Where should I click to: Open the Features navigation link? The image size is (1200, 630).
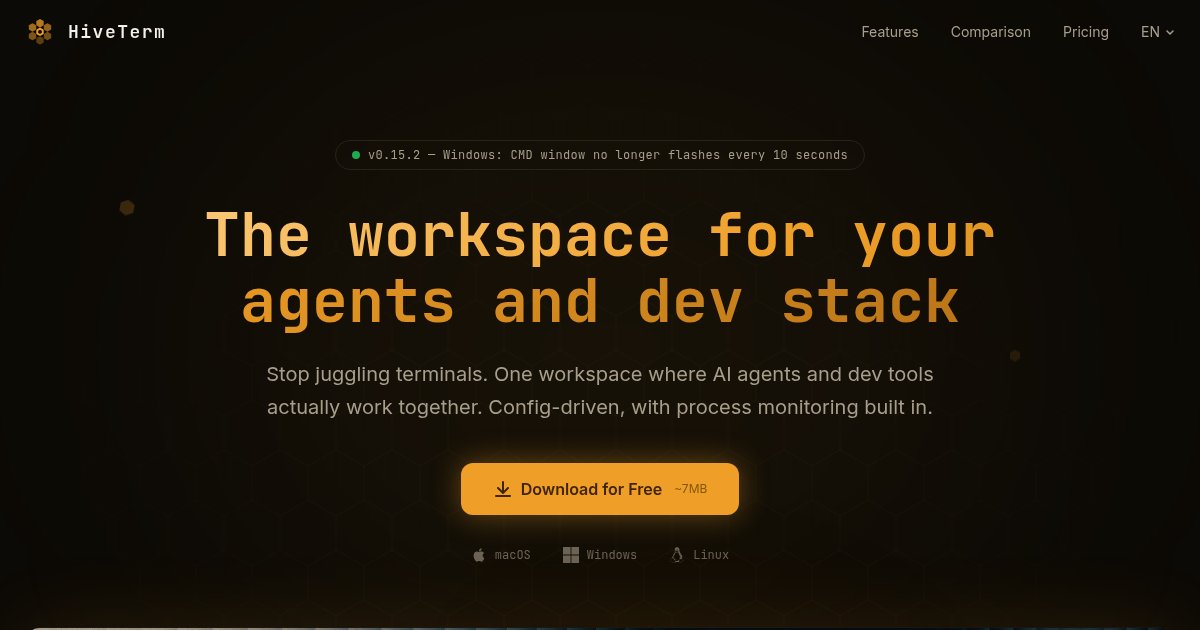tap(889, 32)
